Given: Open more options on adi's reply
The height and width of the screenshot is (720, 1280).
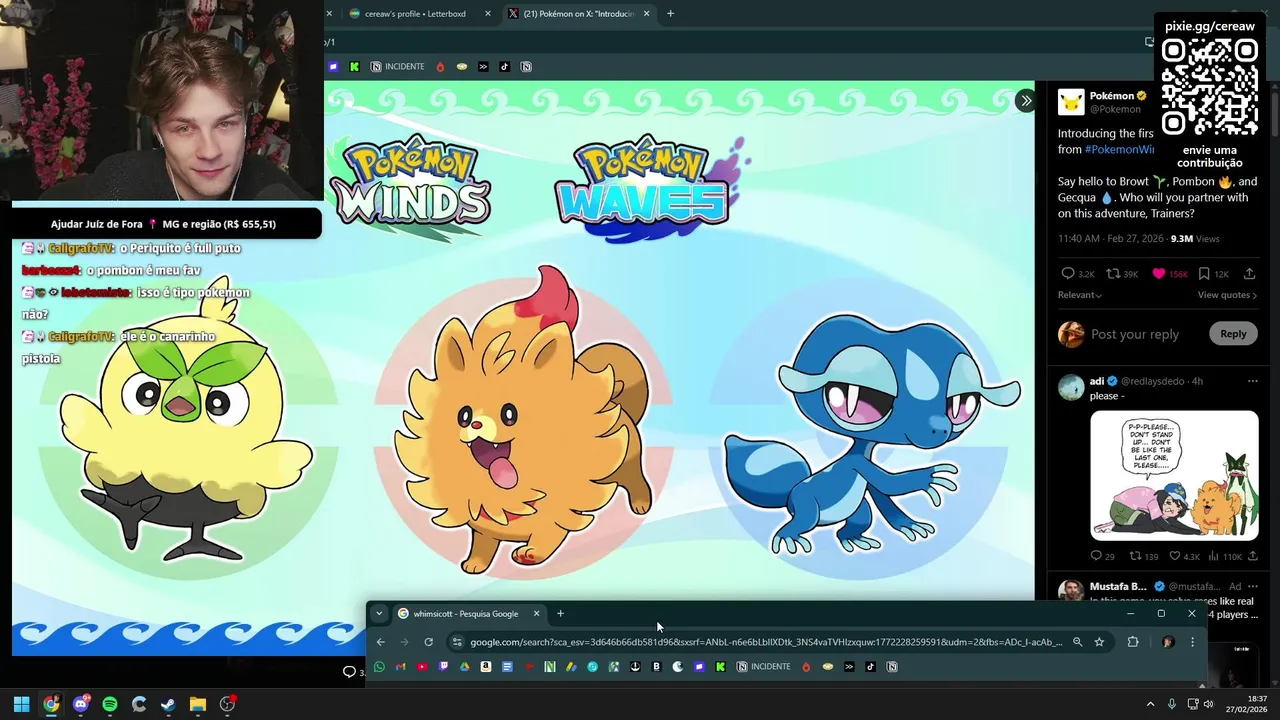Looking at the screenshot, I should click(1252, 381).
